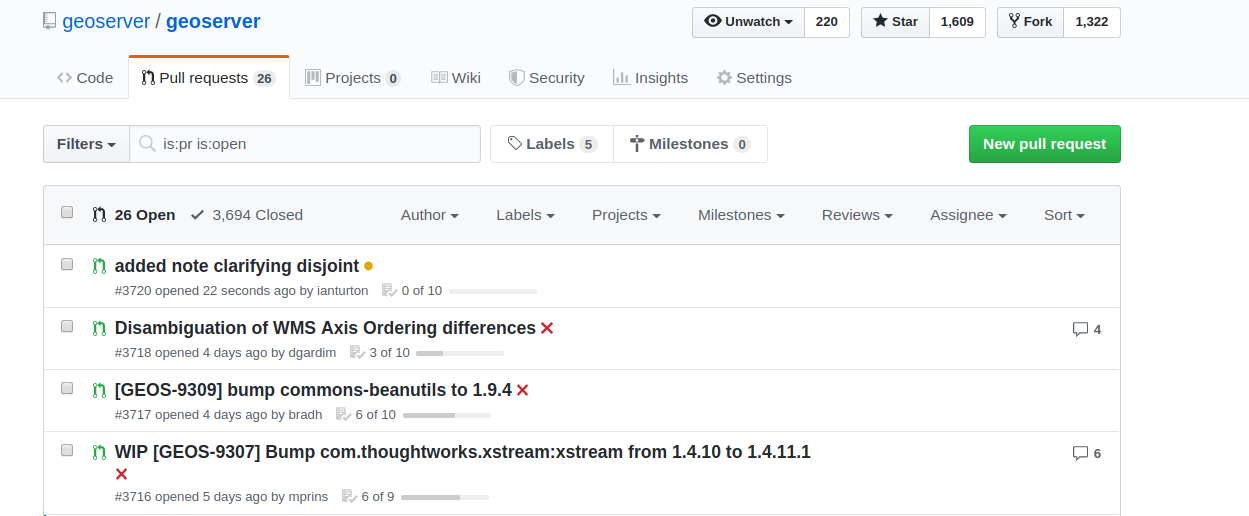View the 1,322 forks count
The width and height of the screenshot is (1249, 516).
1091,22
